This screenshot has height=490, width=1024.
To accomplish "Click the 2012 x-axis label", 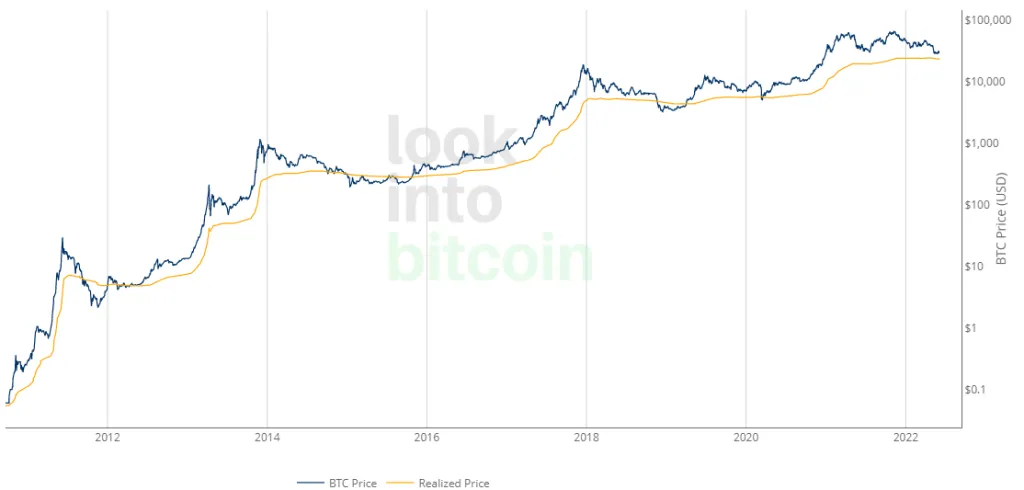I will [x=107, y=438].
